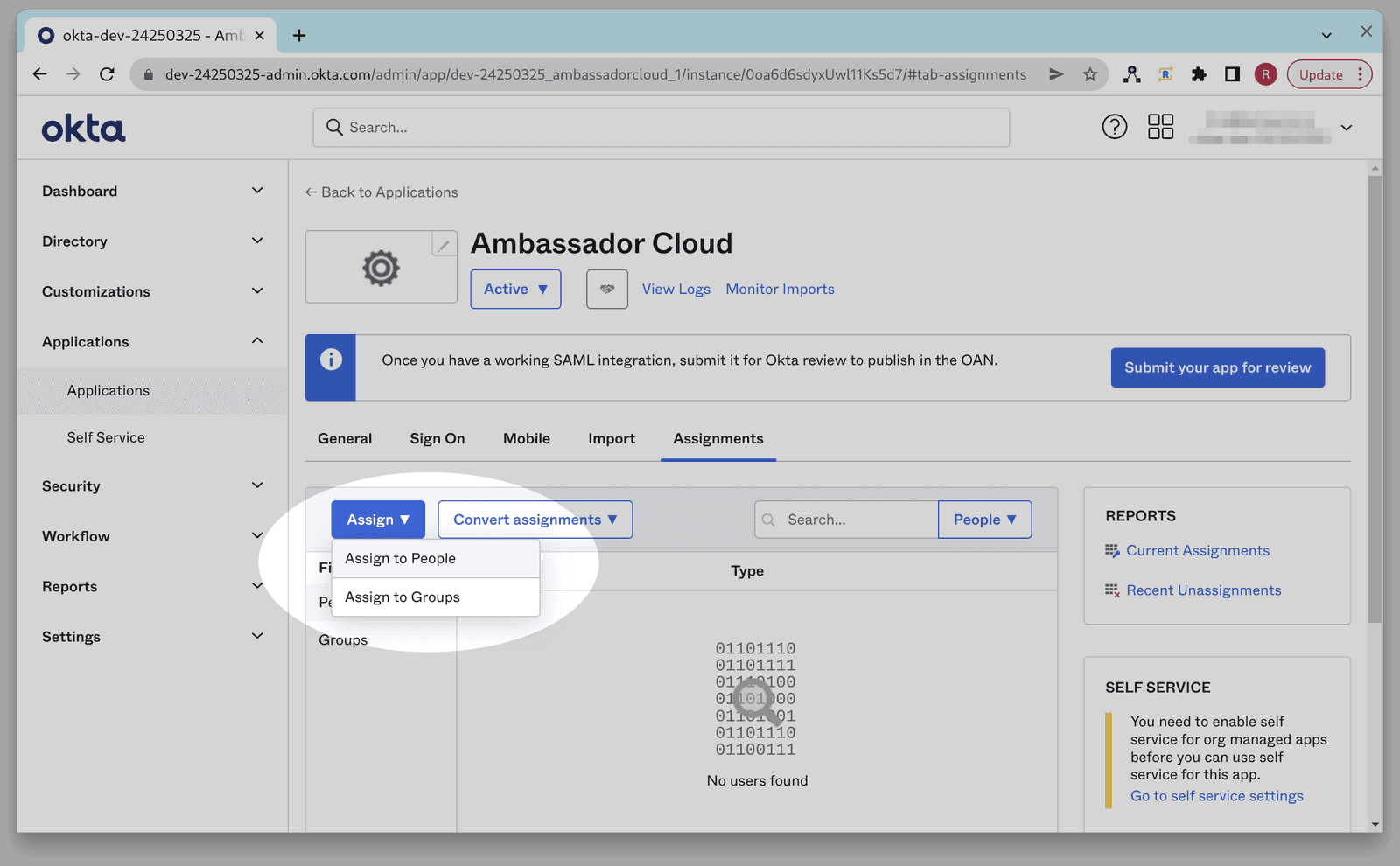
Task: Open Okta help question mark icon
Action: (x=1114, y=127)
